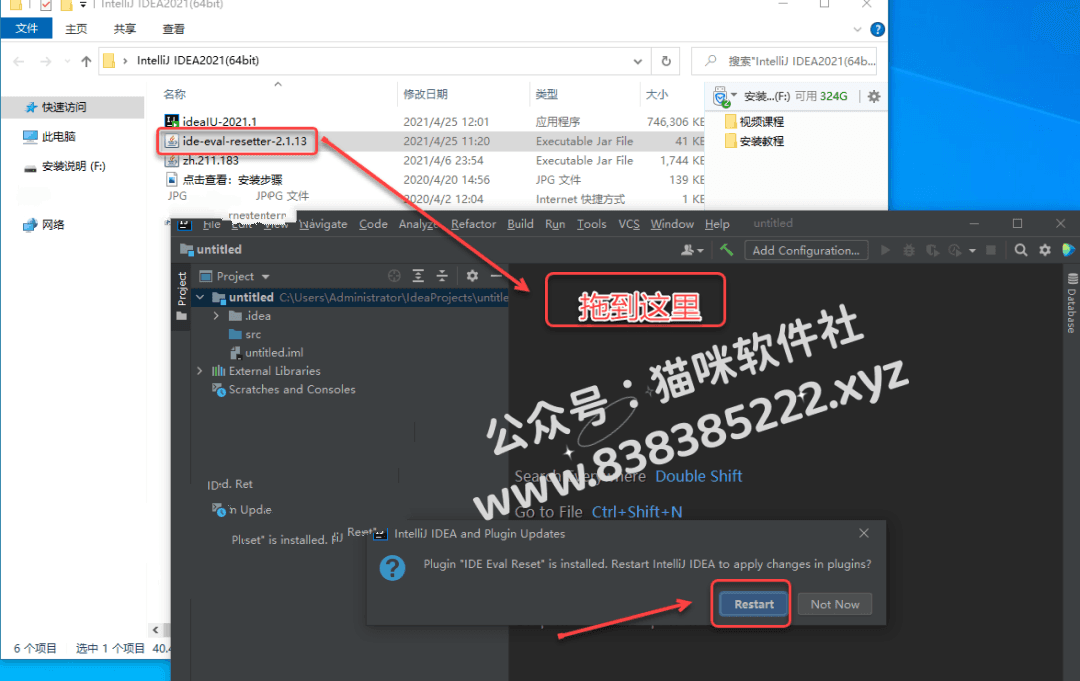This screenshot has width=1080, height=681.
Task: Open recent locations dropdown in Explorer
Action: [x=67, y=61]
